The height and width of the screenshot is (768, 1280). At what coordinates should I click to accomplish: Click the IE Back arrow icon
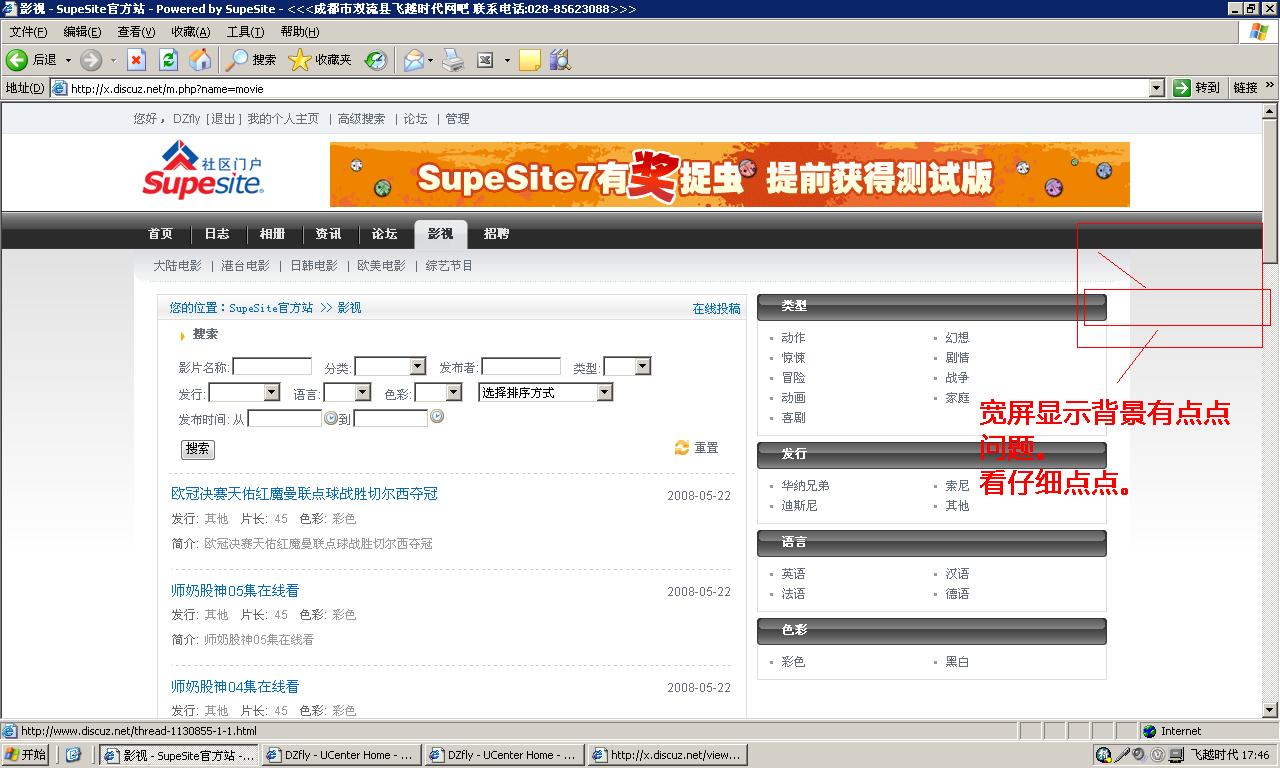[x=17, y=60]
